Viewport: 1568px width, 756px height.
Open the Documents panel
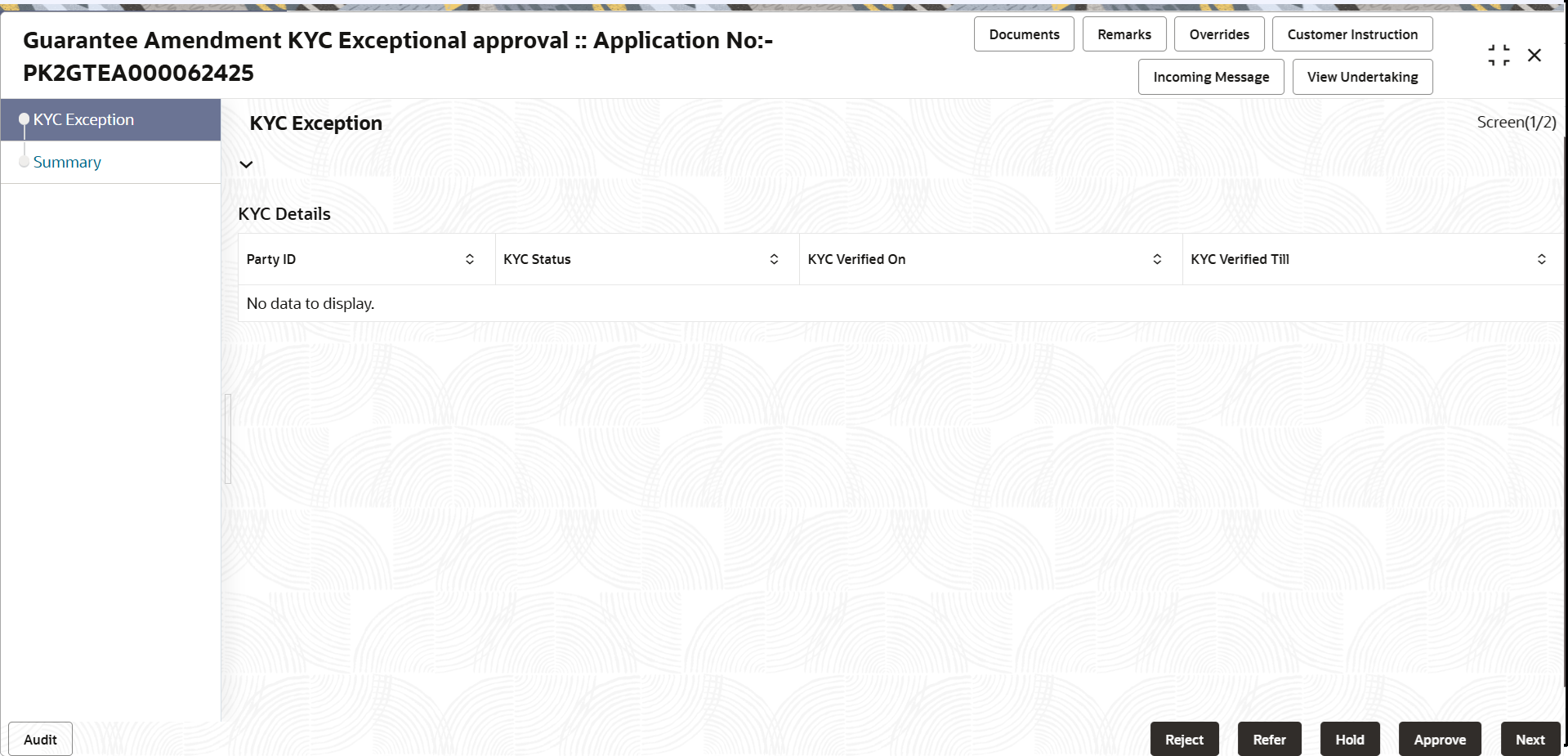[1023, 34]
